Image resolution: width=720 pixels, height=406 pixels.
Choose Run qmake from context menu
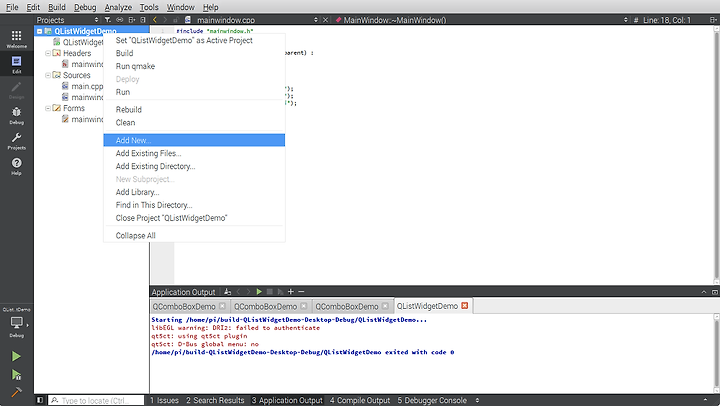(x=194, y=66)
